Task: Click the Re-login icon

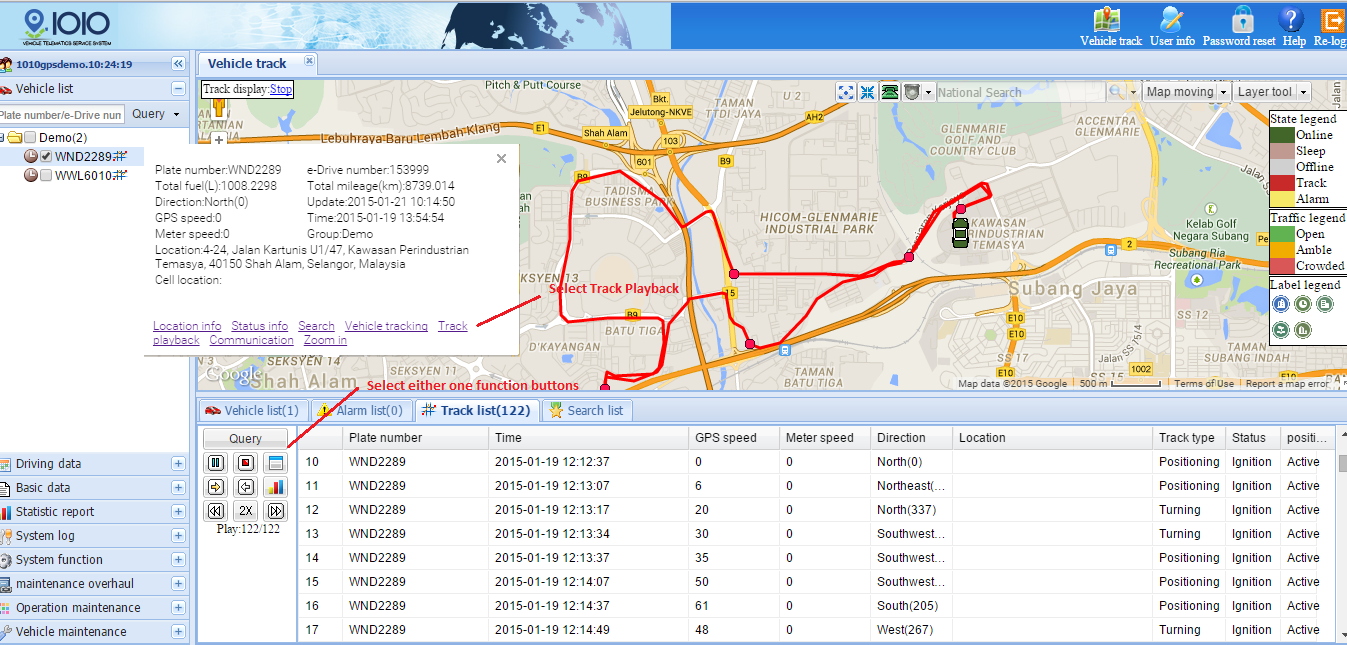Action: coord(1333,19)
